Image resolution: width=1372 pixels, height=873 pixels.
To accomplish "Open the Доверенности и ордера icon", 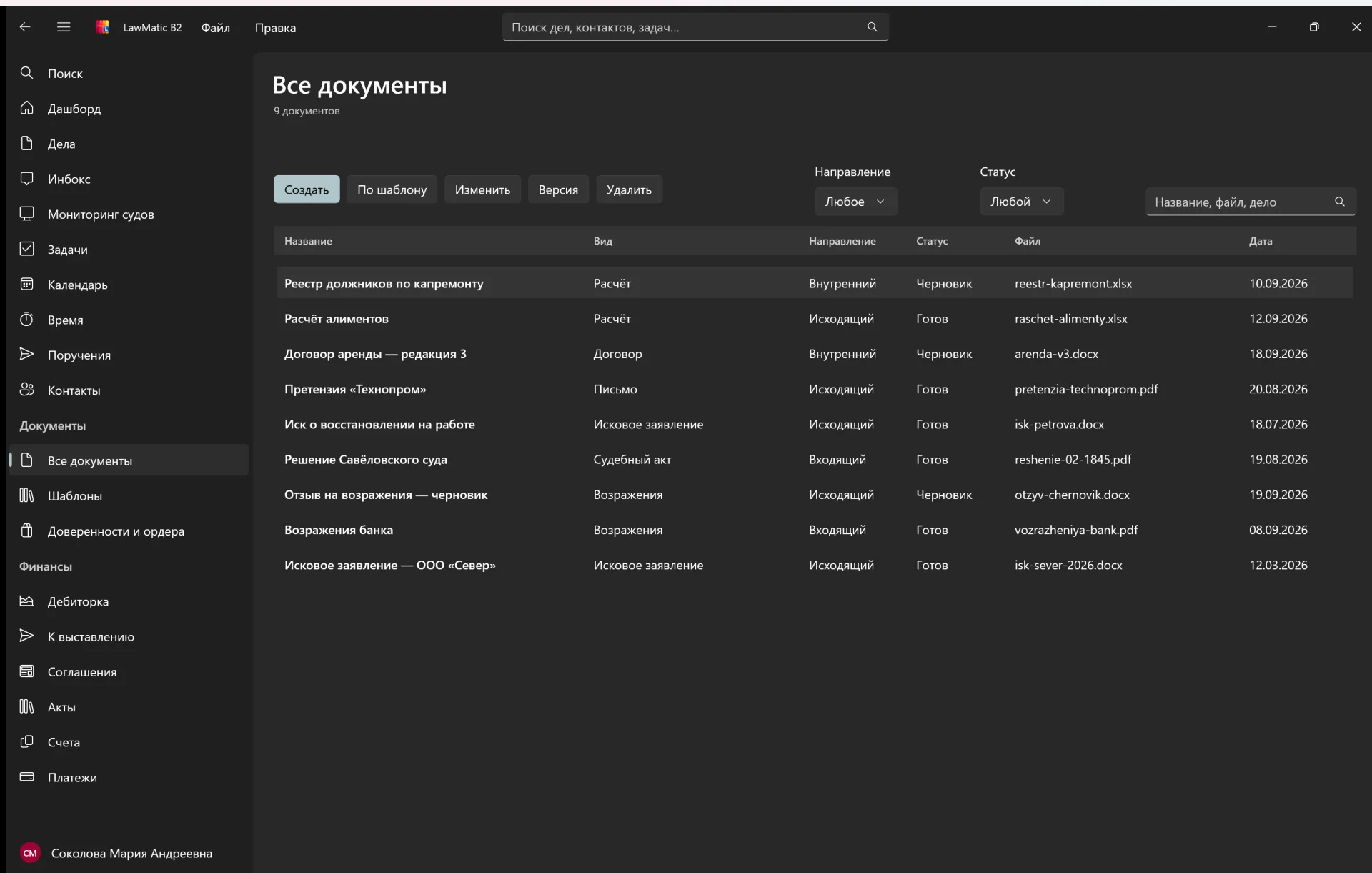I will point(26,531).
